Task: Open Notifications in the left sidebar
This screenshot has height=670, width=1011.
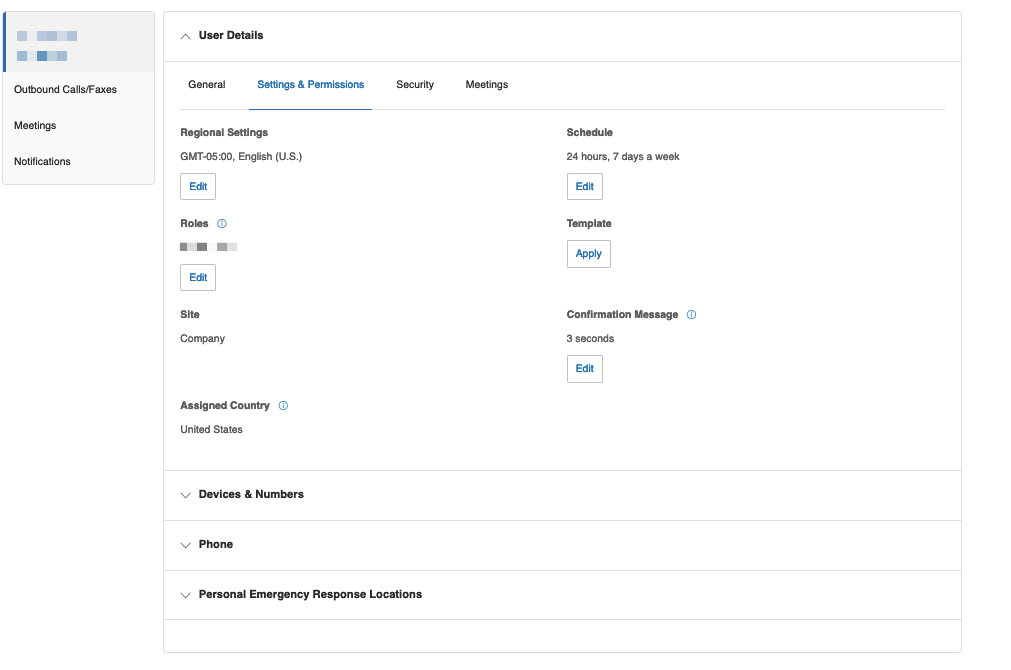Action: pos(42,162)
